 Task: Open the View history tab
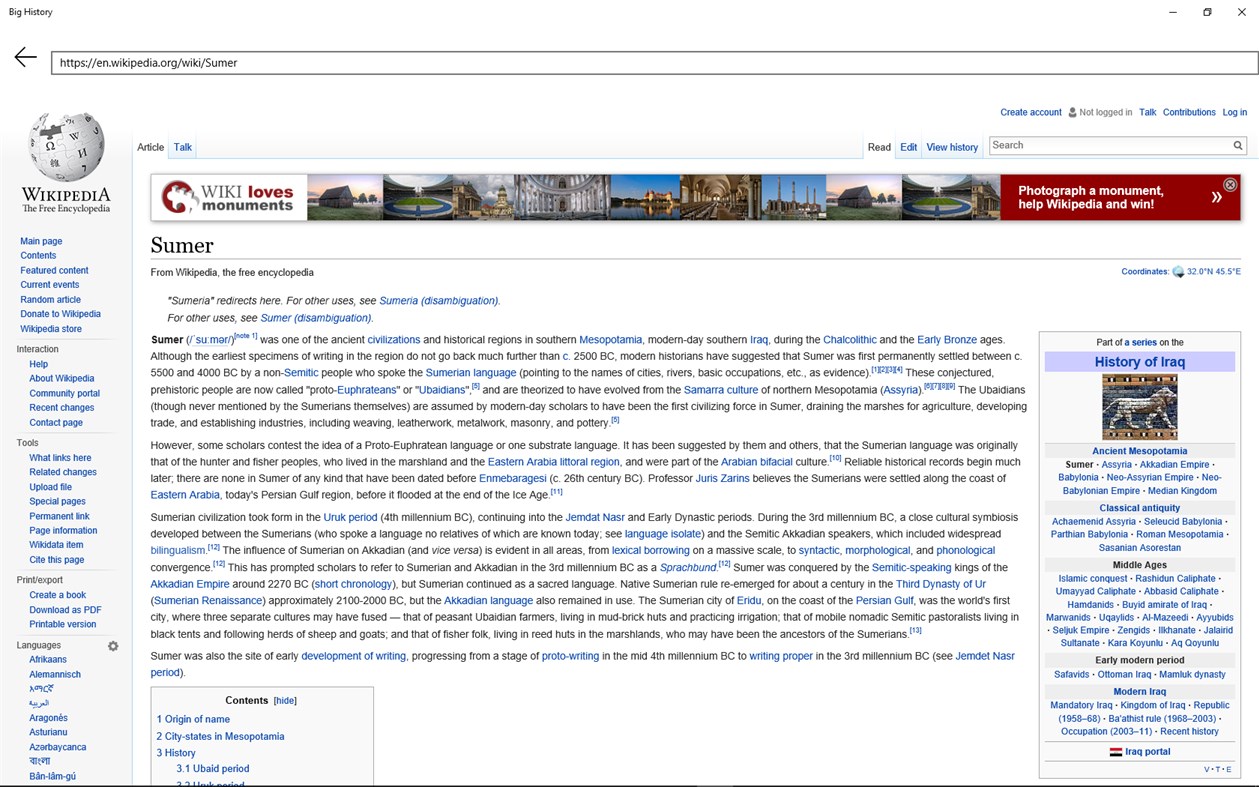(x=952, y=147)
